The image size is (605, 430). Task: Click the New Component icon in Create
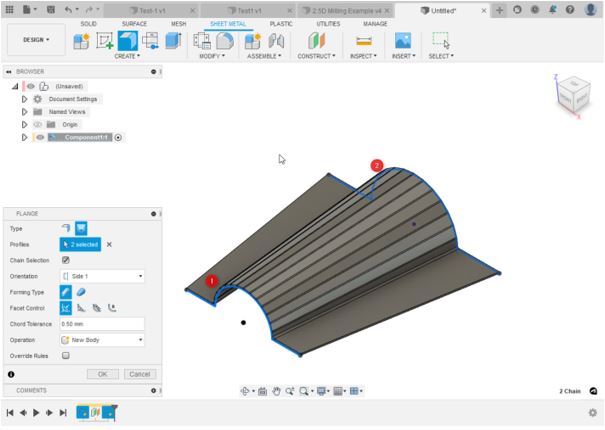[81, 41]
